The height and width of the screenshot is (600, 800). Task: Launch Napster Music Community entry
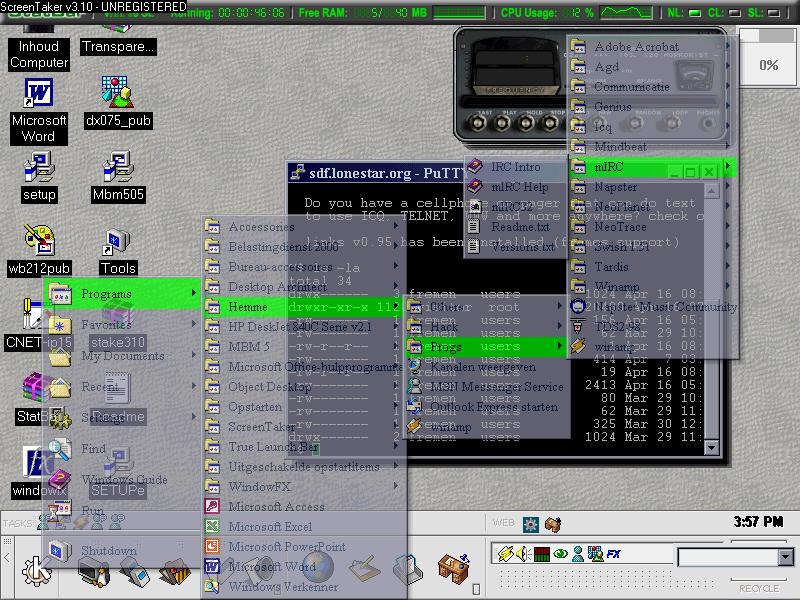[x=653, y=307]
